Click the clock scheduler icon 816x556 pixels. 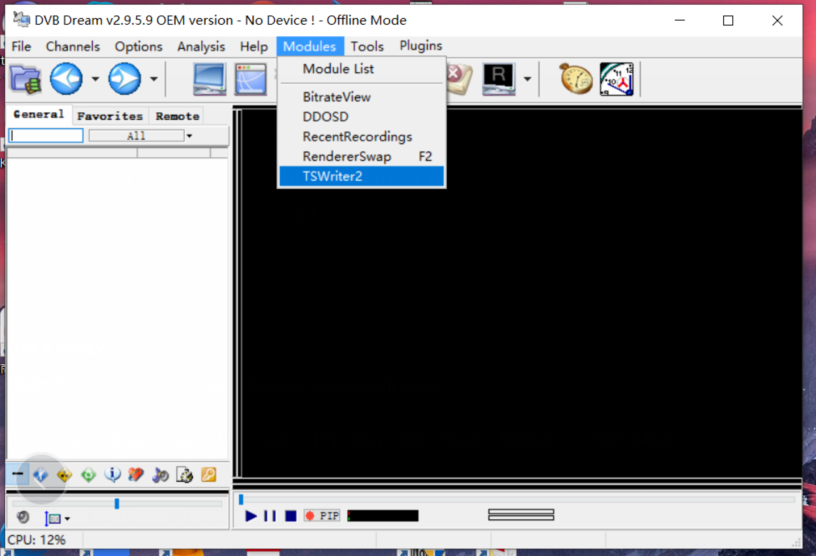coord(617,79)
